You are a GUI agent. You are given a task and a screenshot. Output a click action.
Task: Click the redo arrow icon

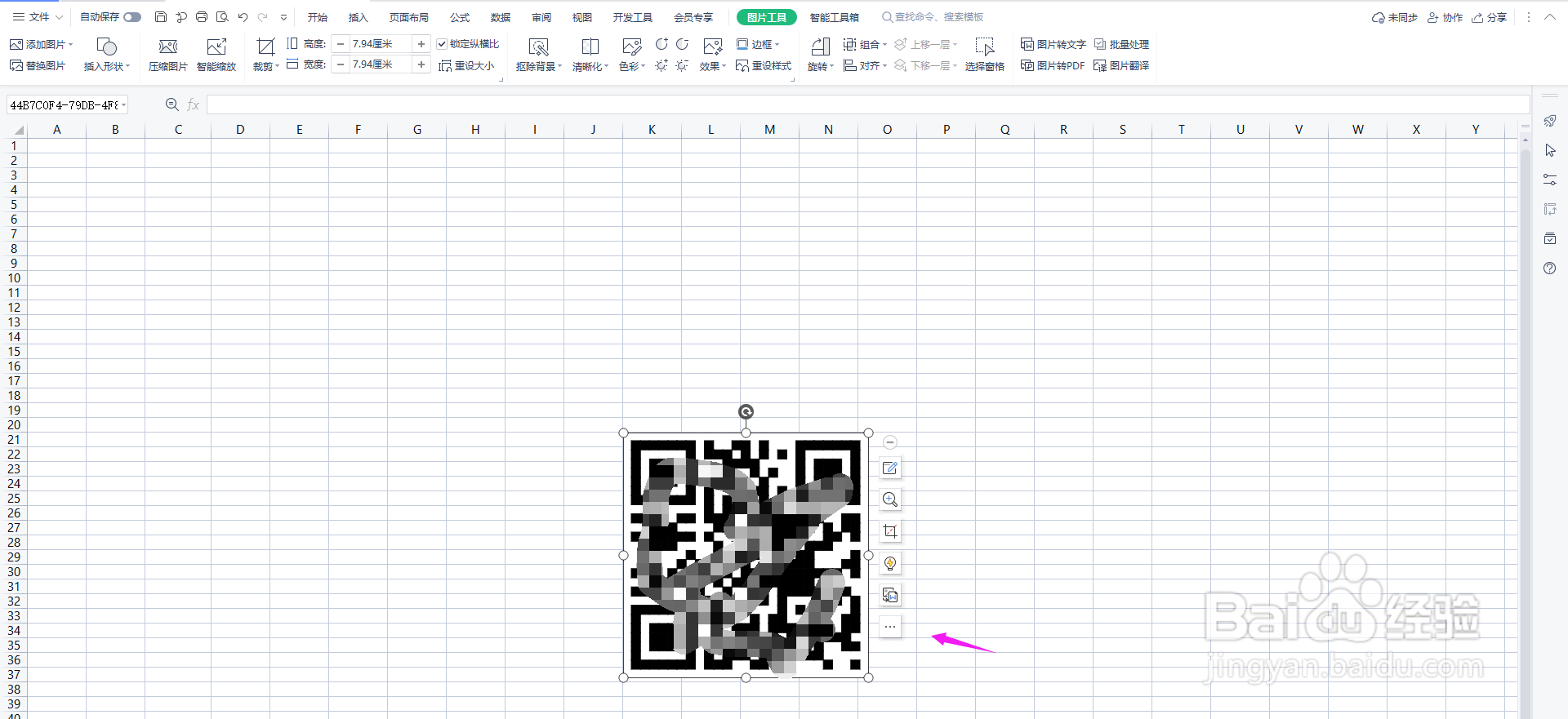(x=263, y=17)
